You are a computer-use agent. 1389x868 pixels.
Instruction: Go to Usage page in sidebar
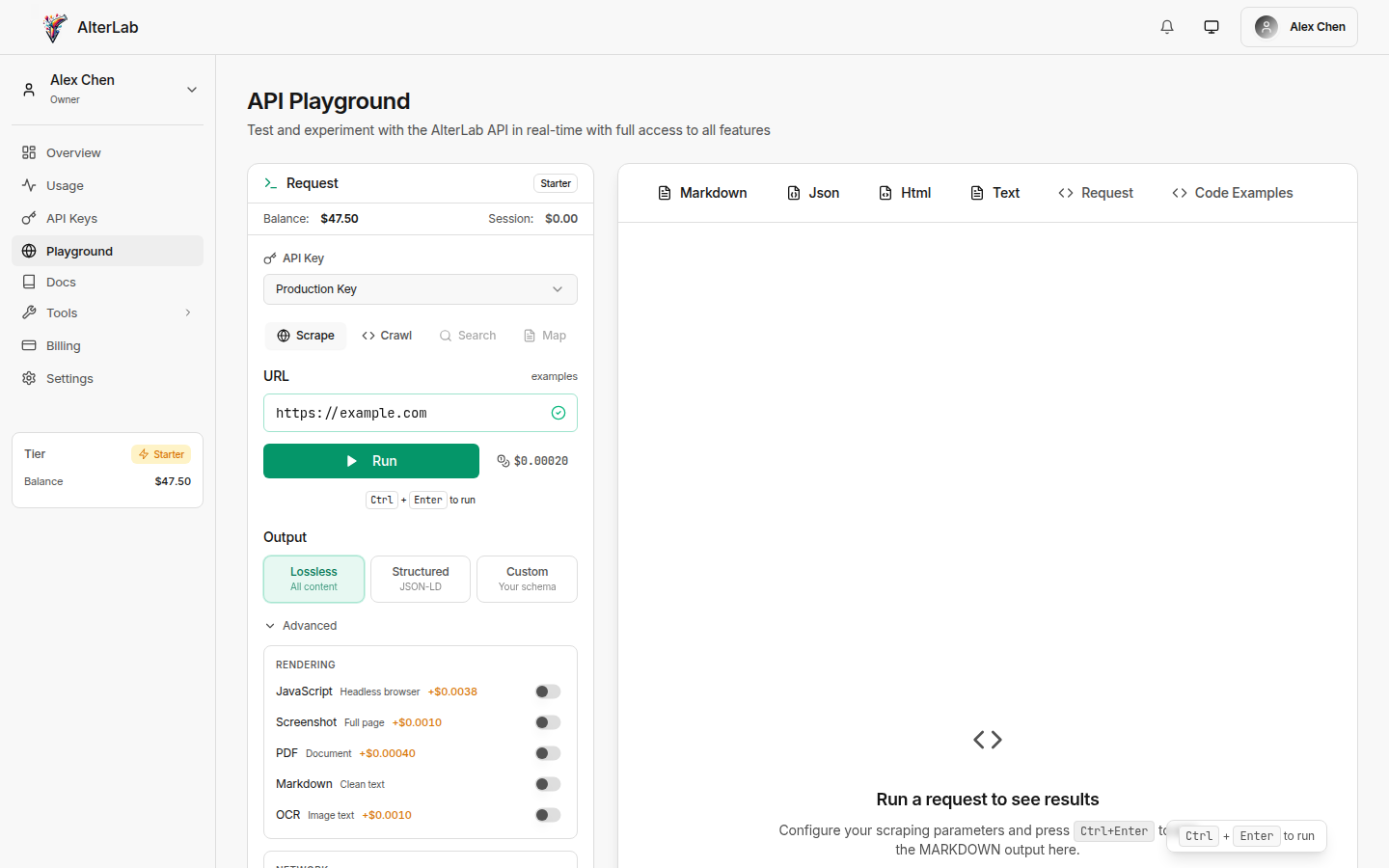pyautogui.click(x=108, y=185)
